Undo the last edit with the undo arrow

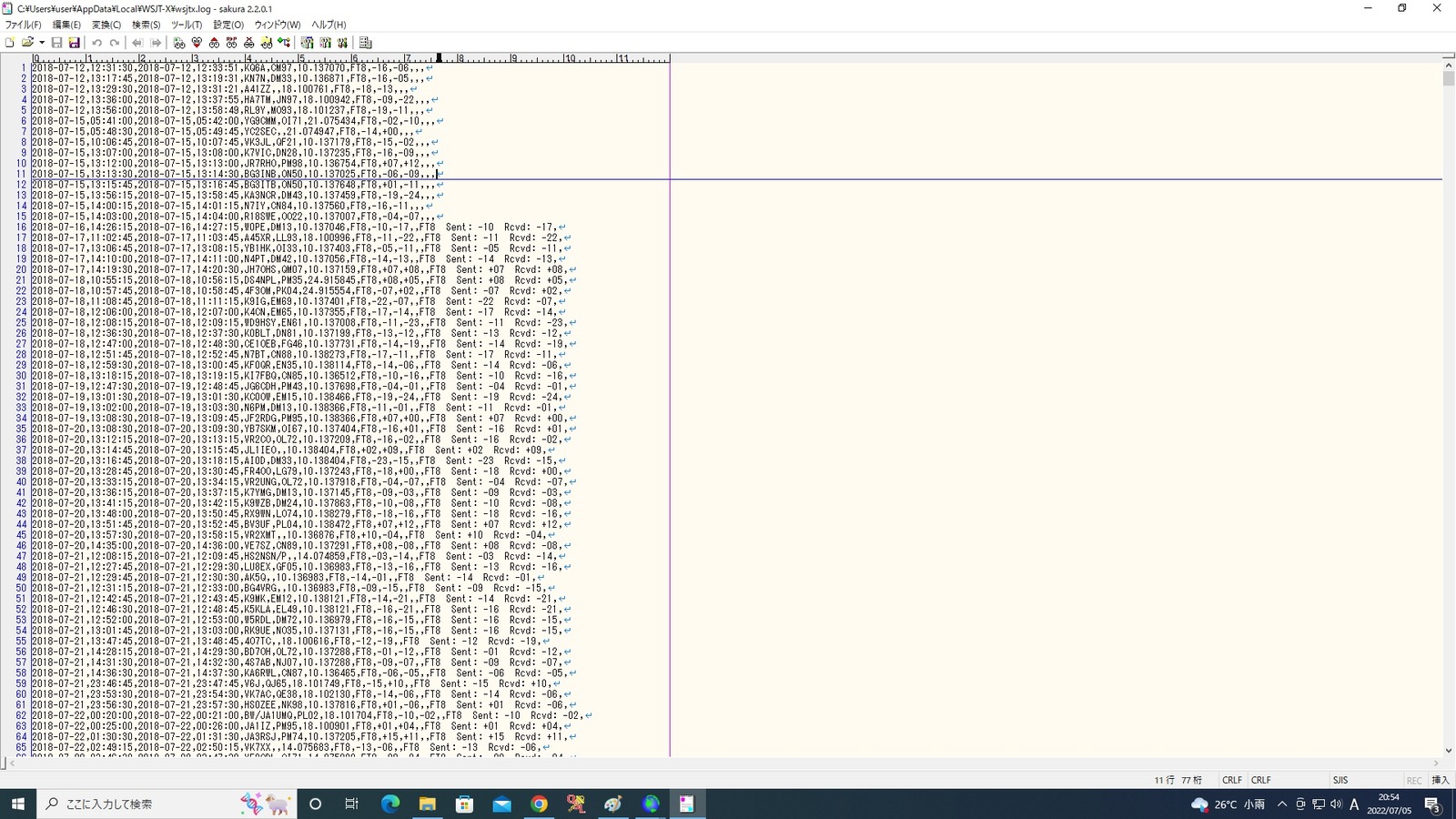coord(96,43)
